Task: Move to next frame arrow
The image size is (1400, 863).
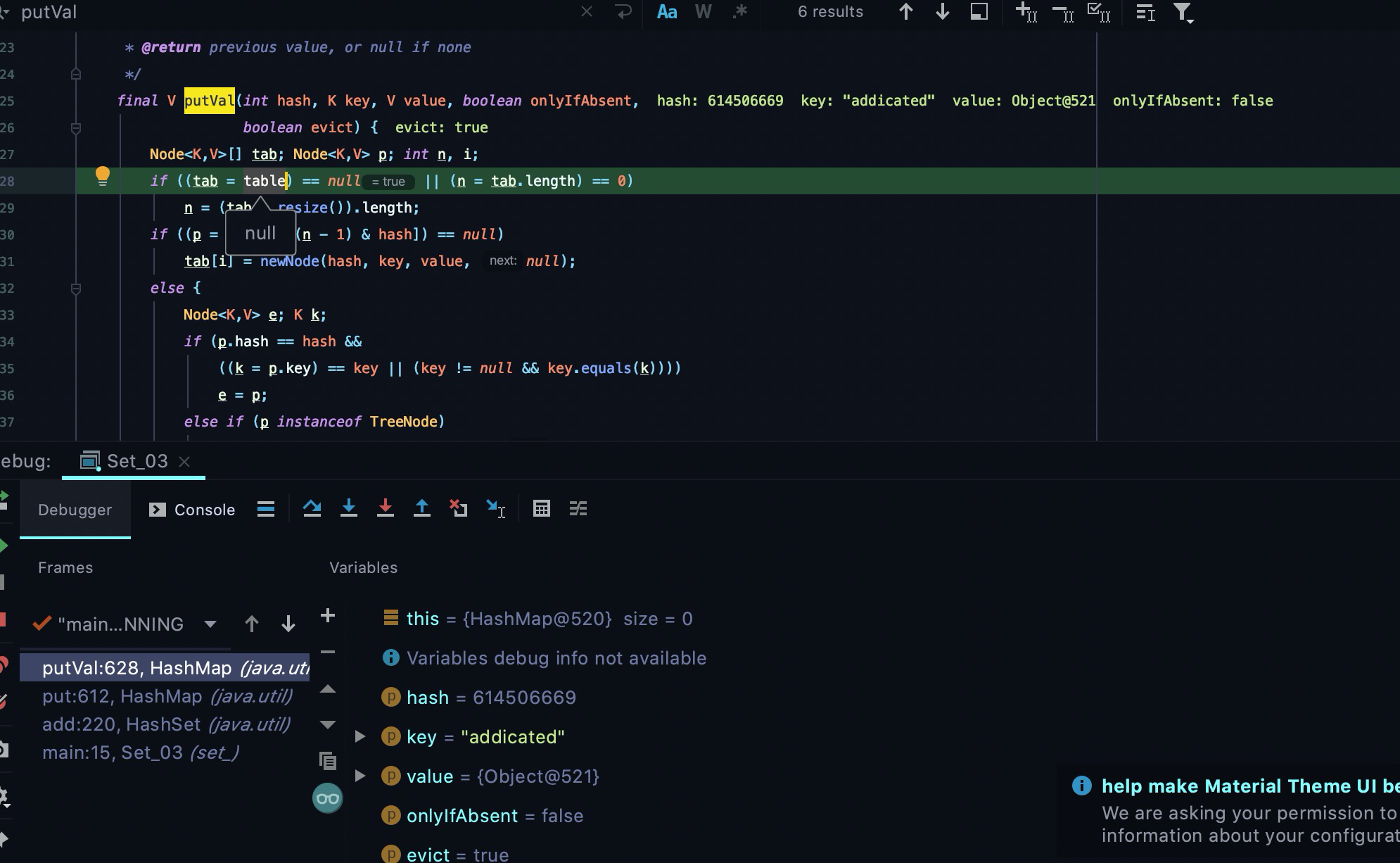Action: 288,624
